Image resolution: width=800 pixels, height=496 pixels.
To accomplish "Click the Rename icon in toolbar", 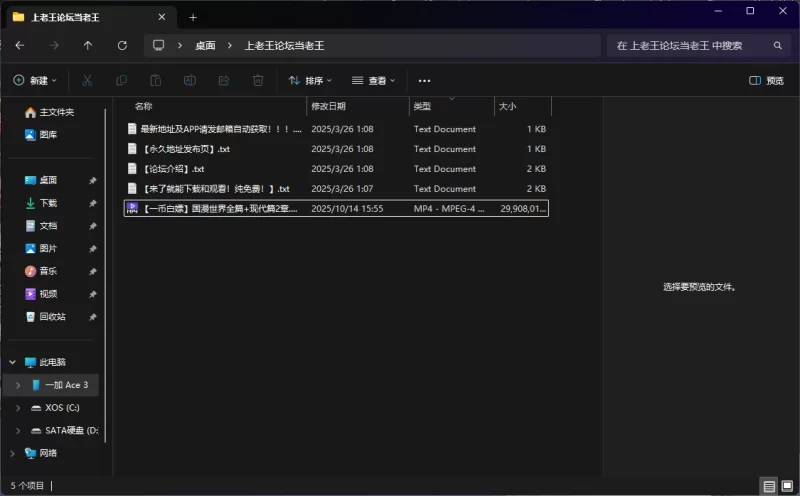I will click(189, 80).
